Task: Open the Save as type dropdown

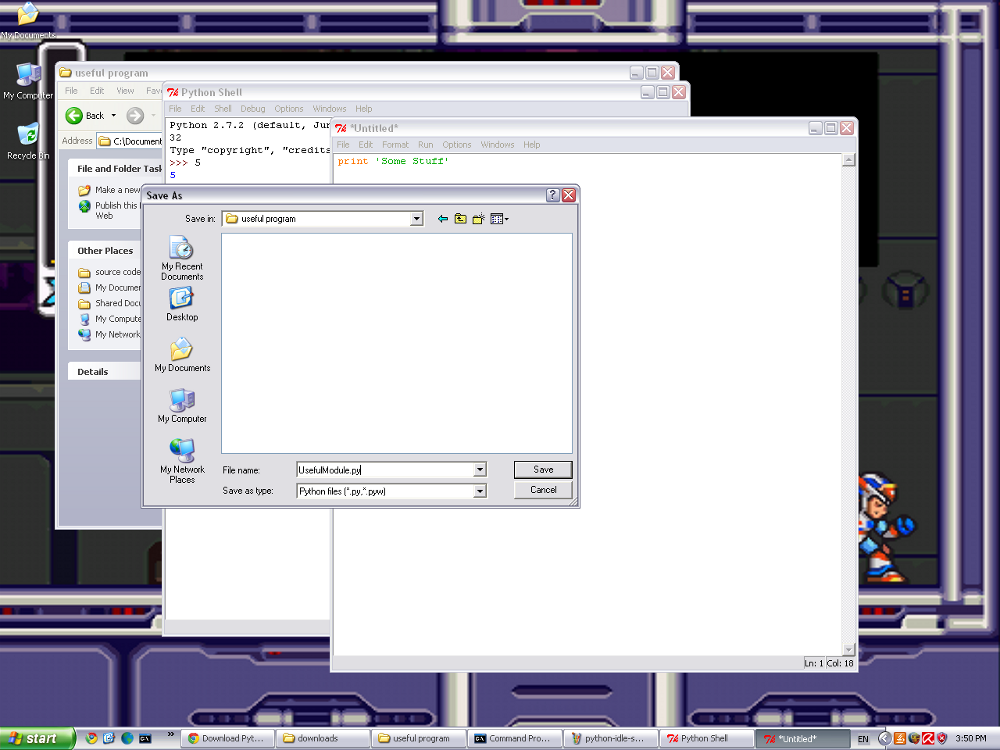Action: pyautogui.click(x=480, y=492)
